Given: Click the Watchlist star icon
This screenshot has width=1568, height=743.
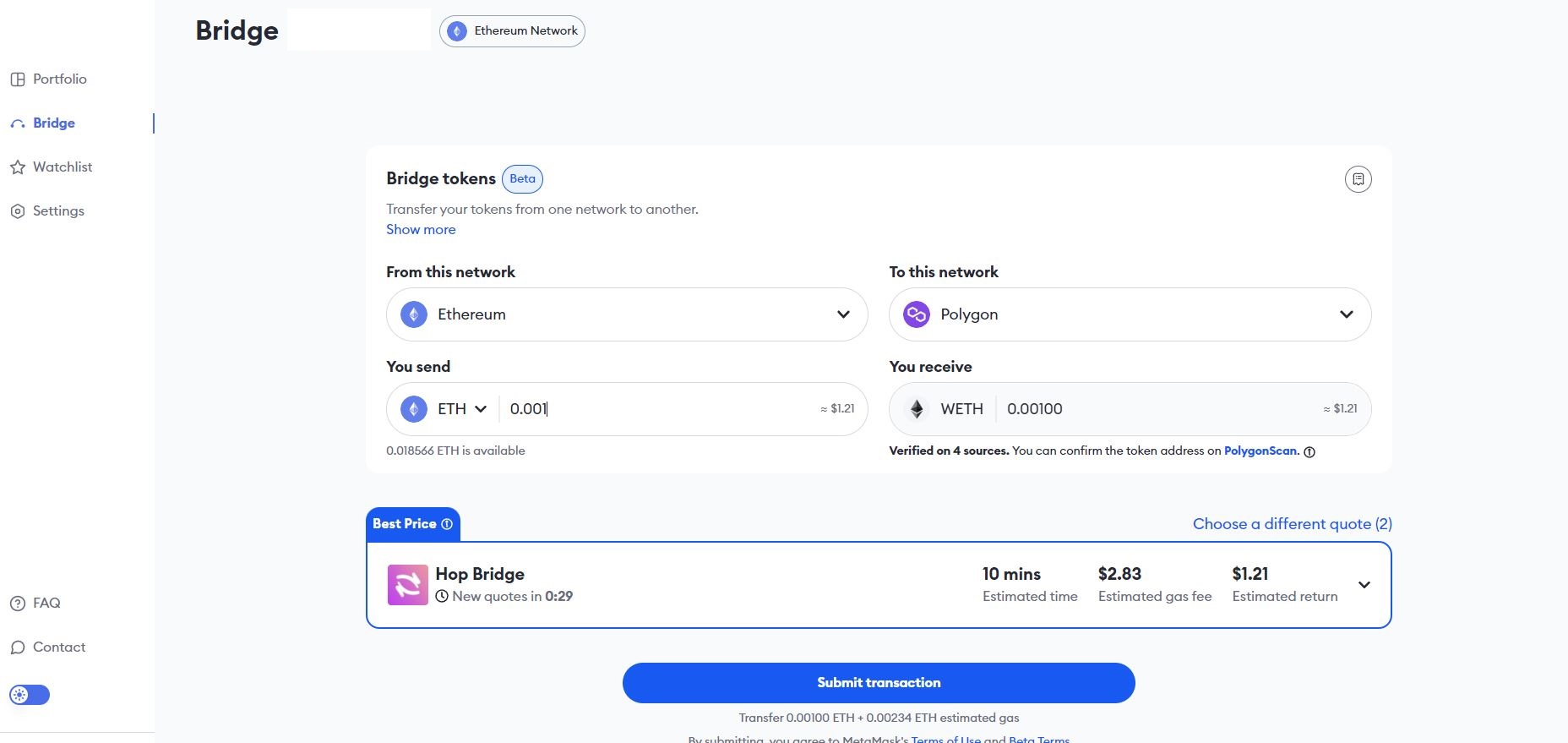Looking at the screenshot, I should 18,167.
